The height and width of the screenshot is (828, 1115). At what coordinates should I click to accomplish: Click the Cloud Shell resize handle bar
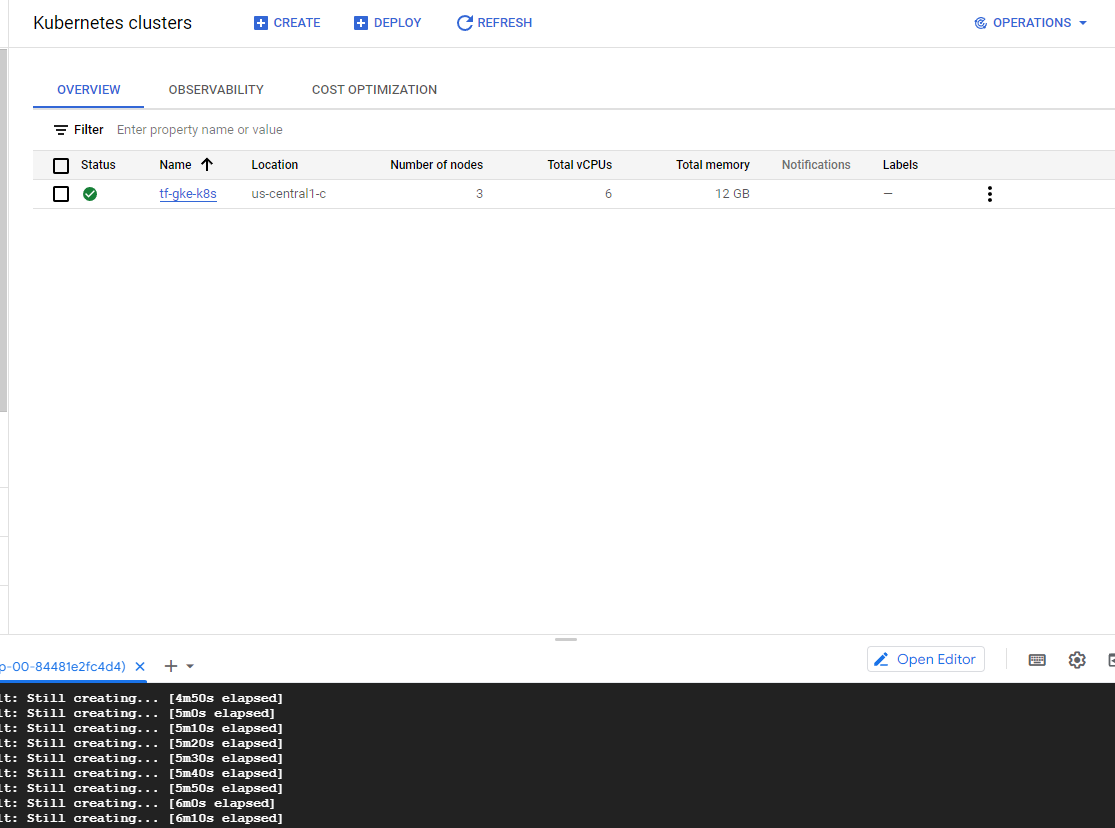pyautogui.click(x=566, y=639)
